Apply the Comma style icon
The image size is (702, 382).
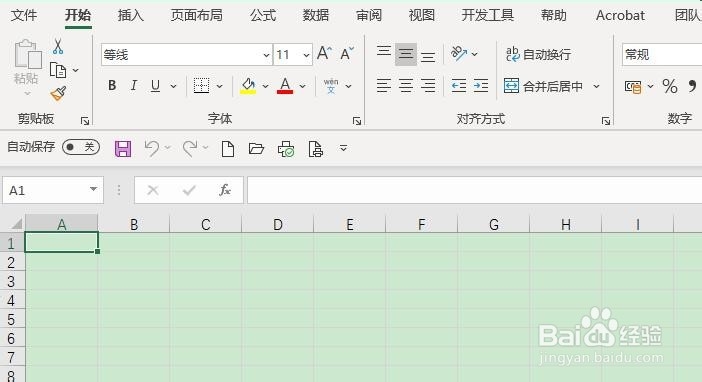[x=692, y=86]
